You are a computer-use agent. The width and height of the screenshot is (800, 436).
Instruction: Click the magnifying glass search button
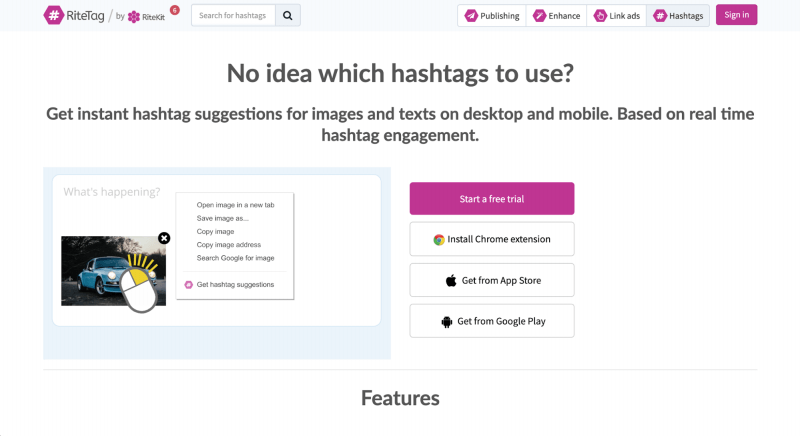[288, 15]
